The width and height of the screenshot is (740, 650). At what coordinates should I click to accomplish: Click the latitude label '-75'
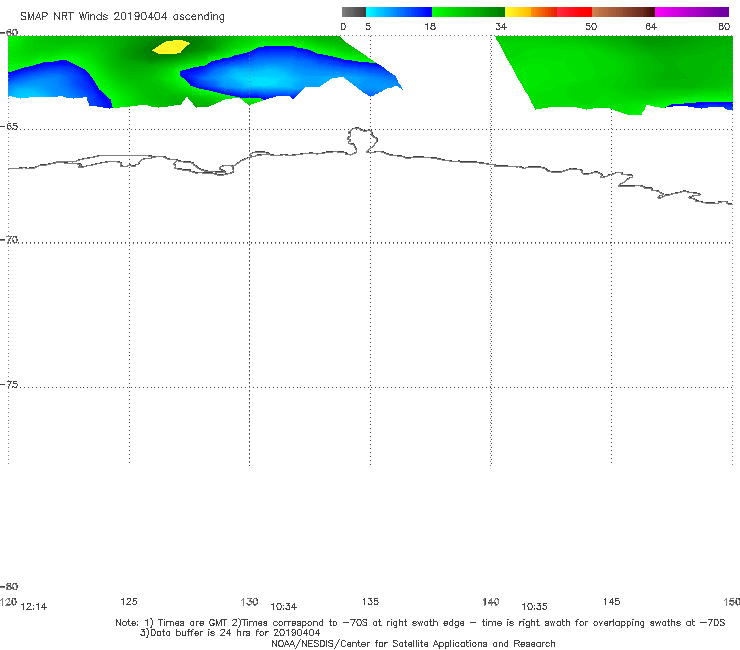point(9,385)
